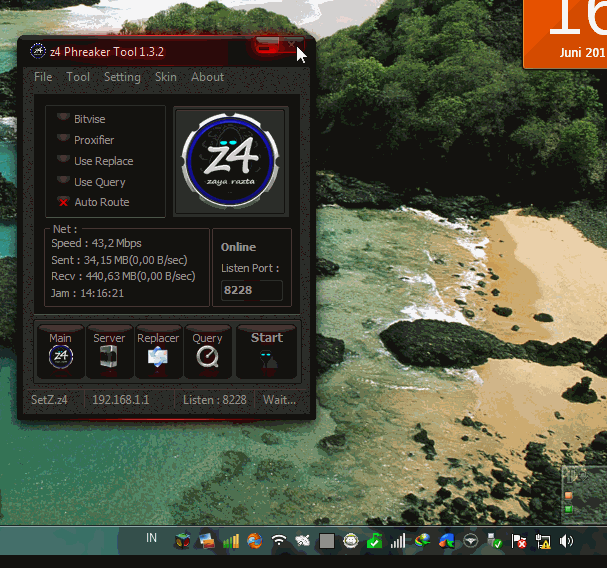Click the dark circular winged tray icon

[470, 541]
